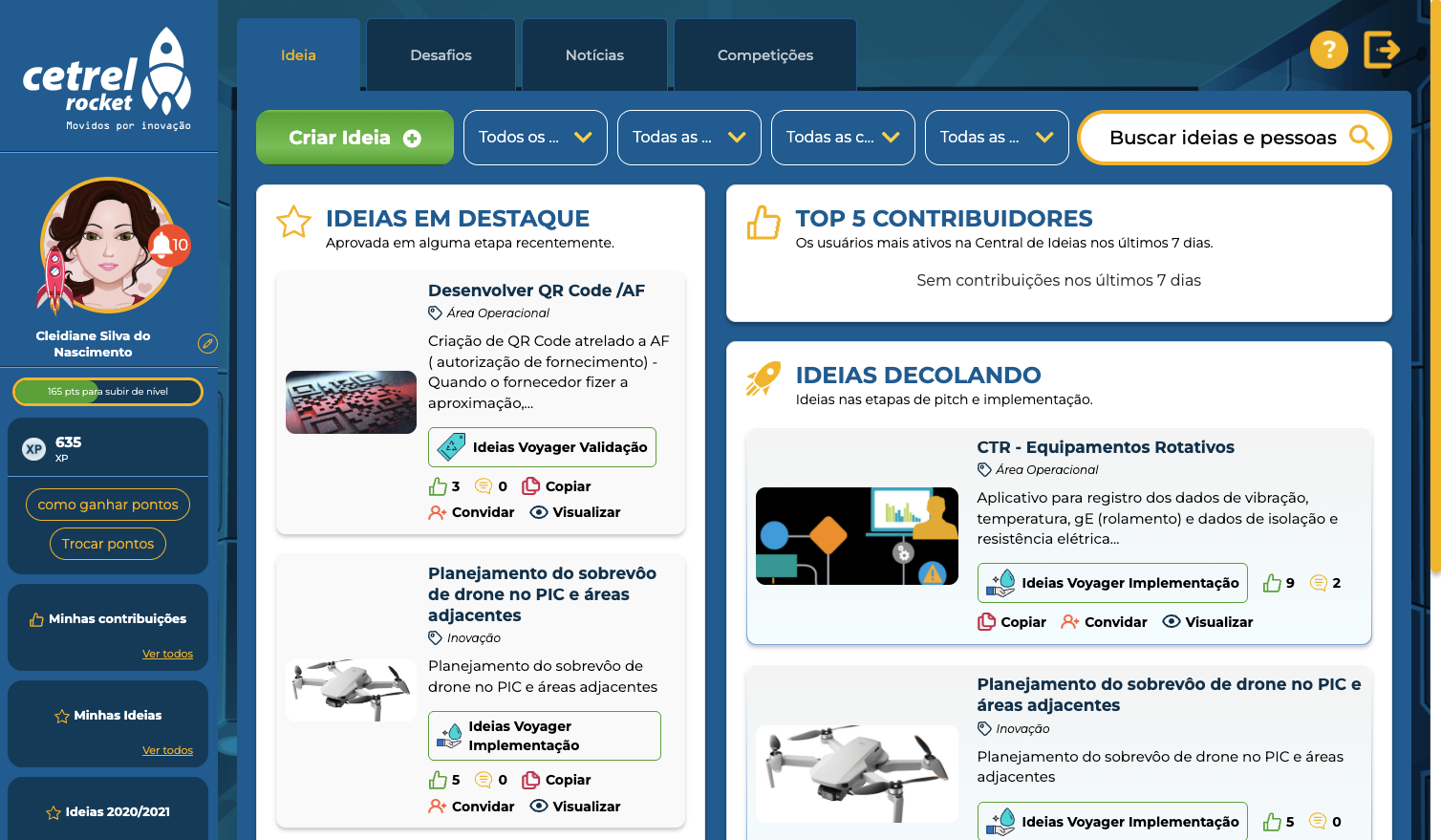Copy the CTR - Equipamentos Rotativos idea
Image resolution: width=1441 pixels, height=840 pixels.
click(1012, 622)
